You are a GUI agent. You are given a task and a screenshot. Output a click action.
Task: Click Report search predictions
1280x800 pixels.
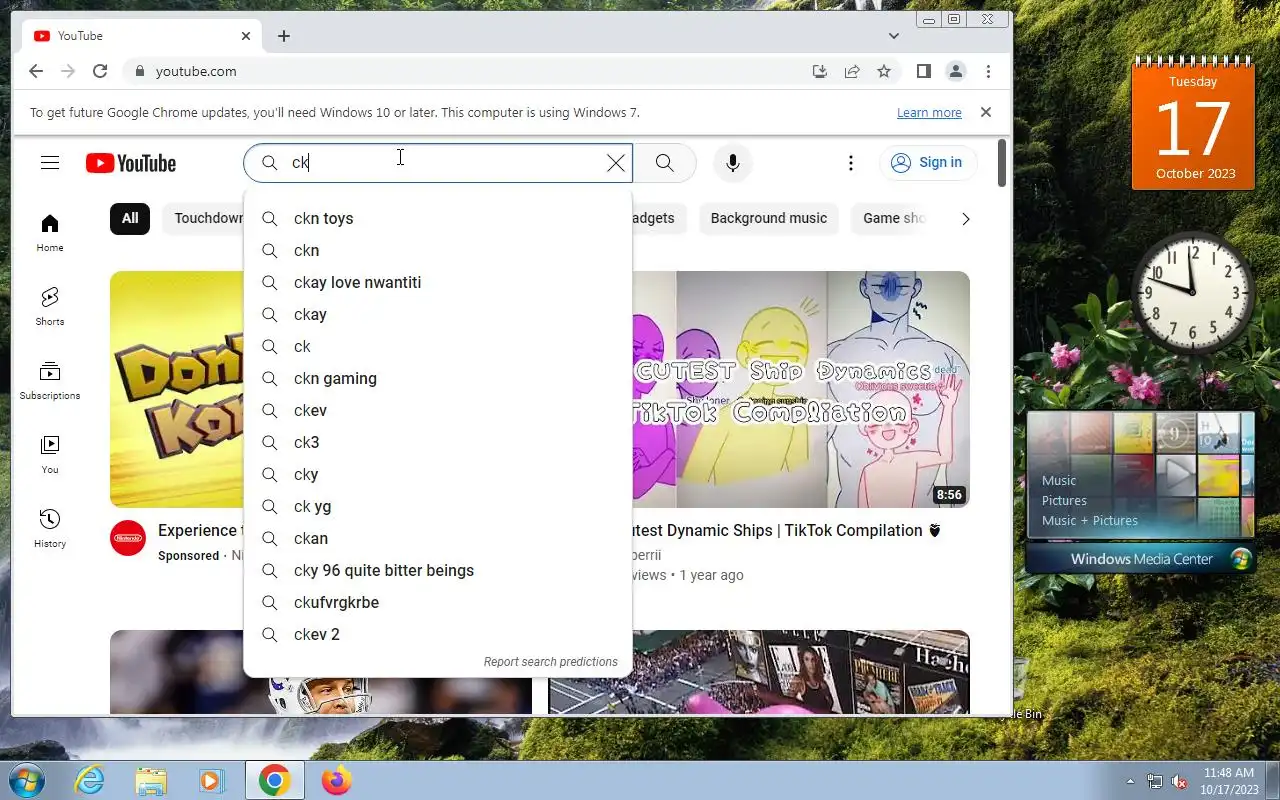(551, 662)
